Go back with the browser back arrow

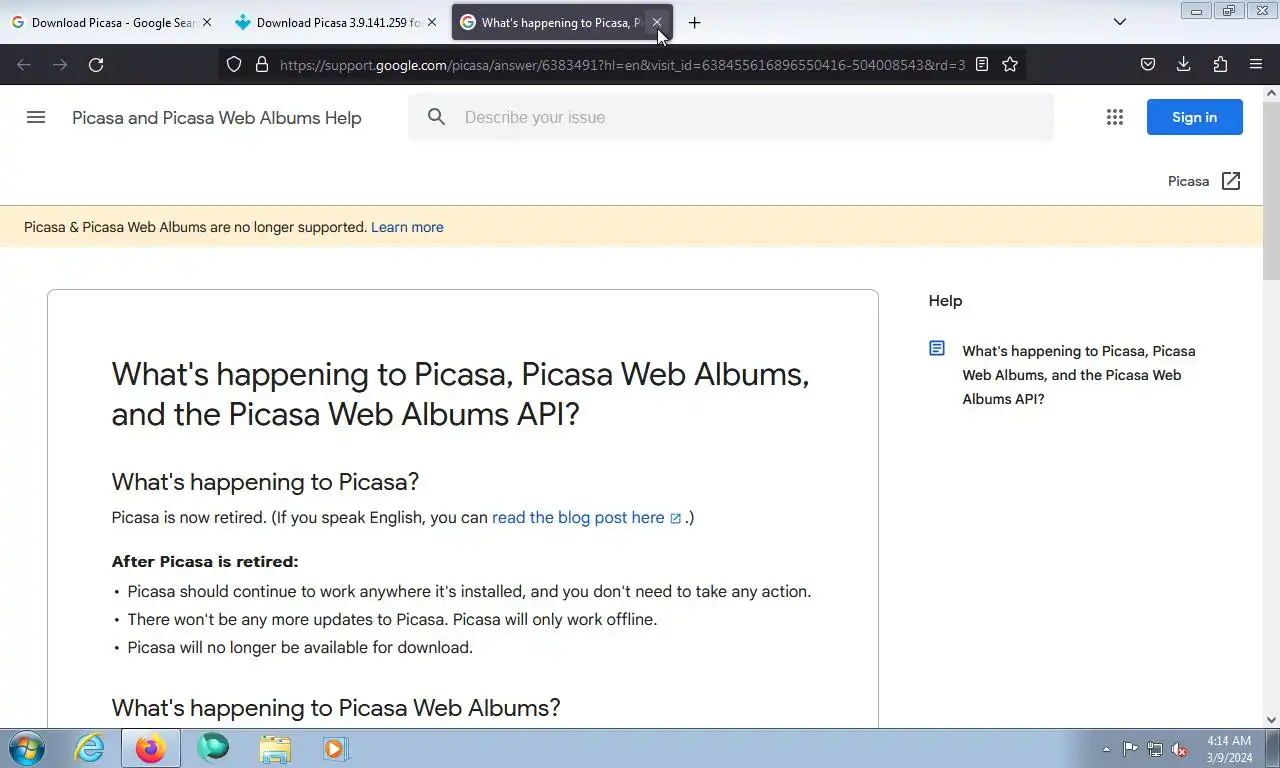(x=24, y=64)
